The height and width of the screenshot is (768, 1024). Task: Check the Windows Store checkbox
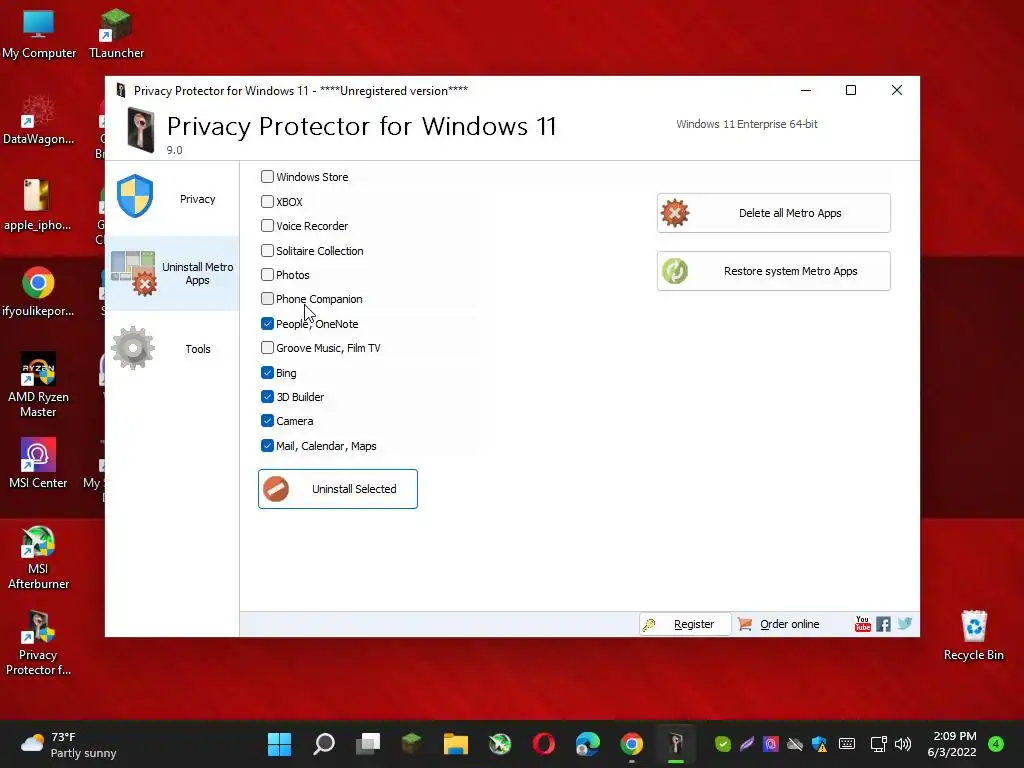(x=267, y=176)
